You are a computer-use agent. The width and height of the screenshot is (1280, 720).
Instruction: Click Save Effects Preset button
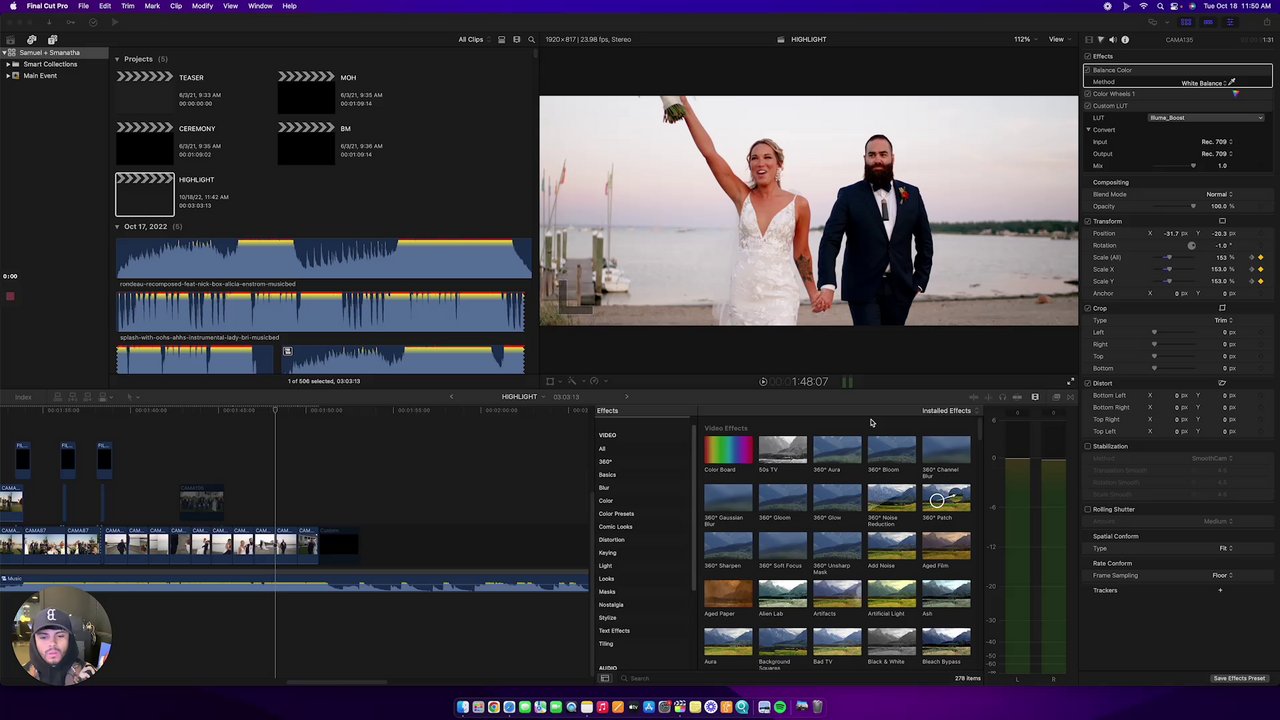pos(1239,679)
